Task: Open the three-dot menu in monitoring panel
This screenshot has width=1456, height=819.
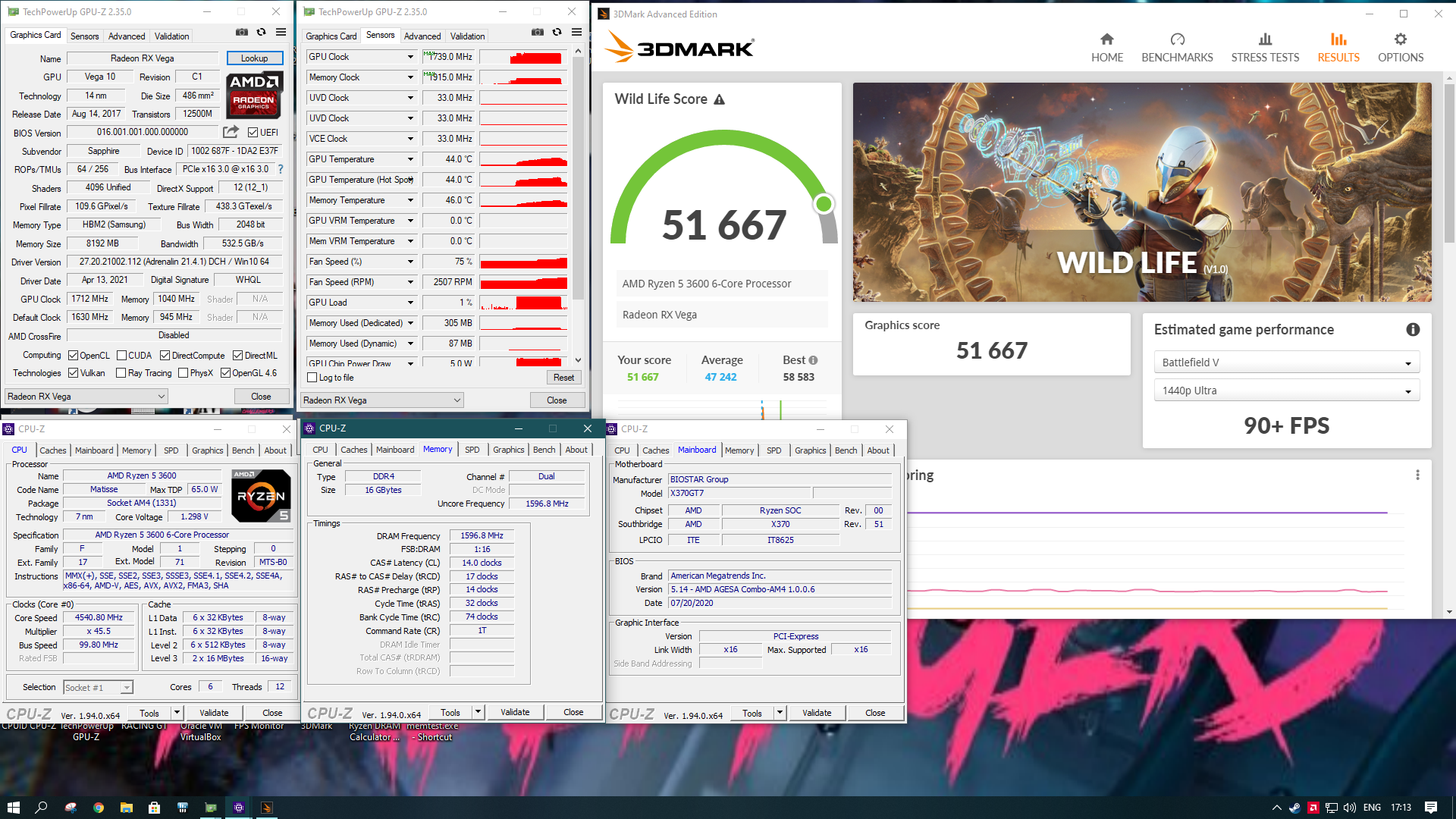Action: pyautogui.click(x=1417, y=475)
